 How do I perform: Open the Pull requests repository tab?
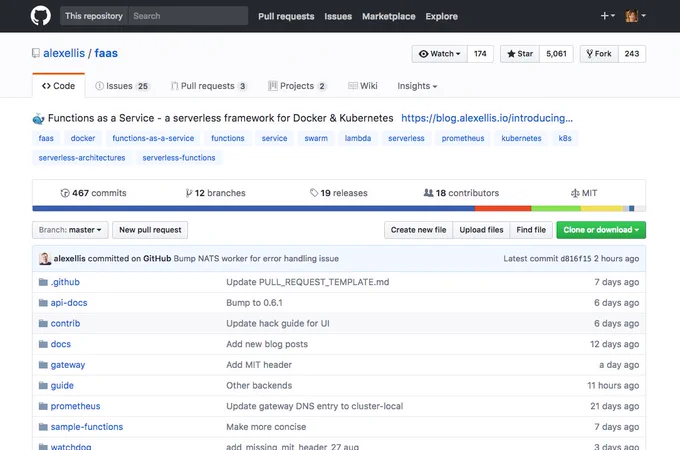coord(209,86)
